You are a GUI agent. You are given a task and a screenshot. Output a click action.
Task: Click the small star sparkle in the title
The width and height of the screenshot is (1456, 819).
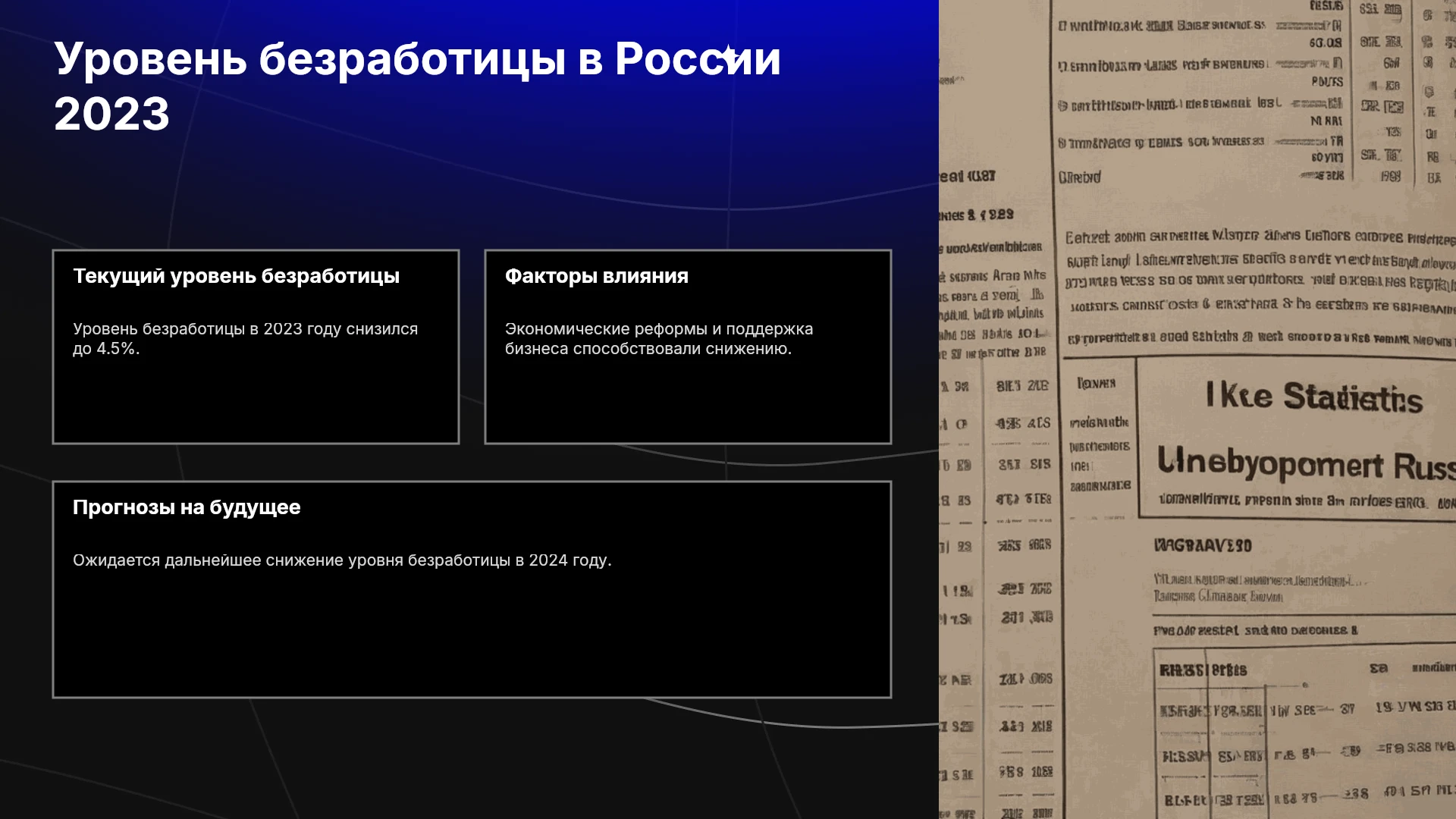(x=729, y=55)
